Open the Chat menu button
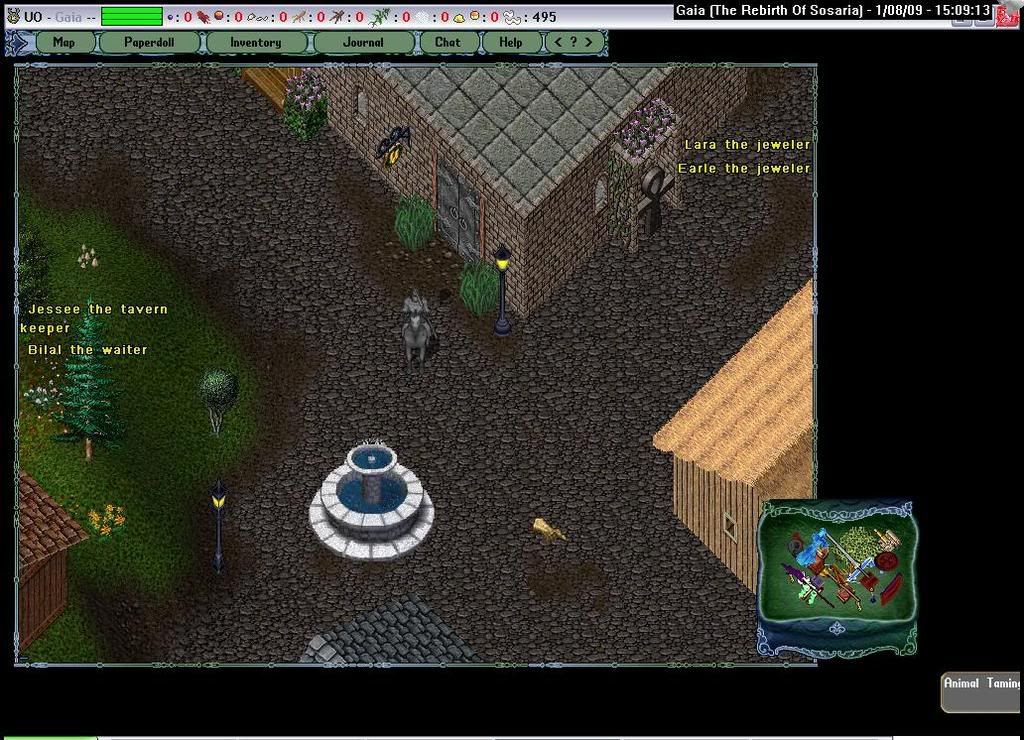Screen dimensions: 1024x740 [x=447, y=42]
